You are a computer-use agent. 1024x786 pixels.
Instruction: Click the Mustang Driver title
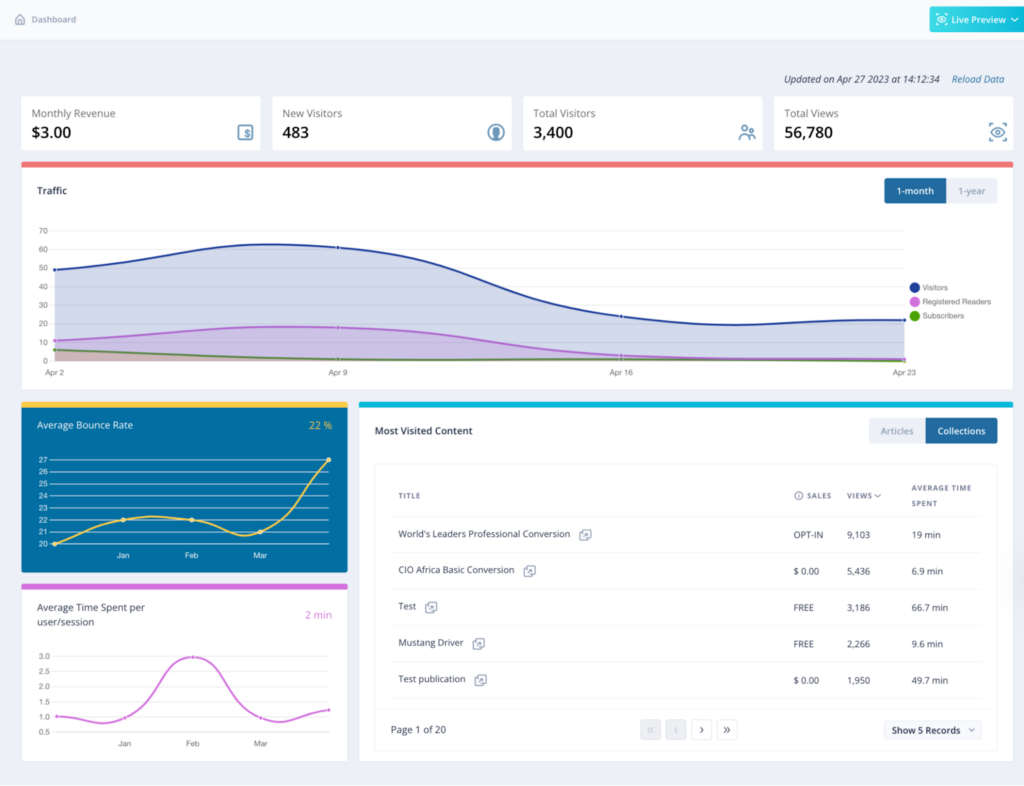(430, 643)
